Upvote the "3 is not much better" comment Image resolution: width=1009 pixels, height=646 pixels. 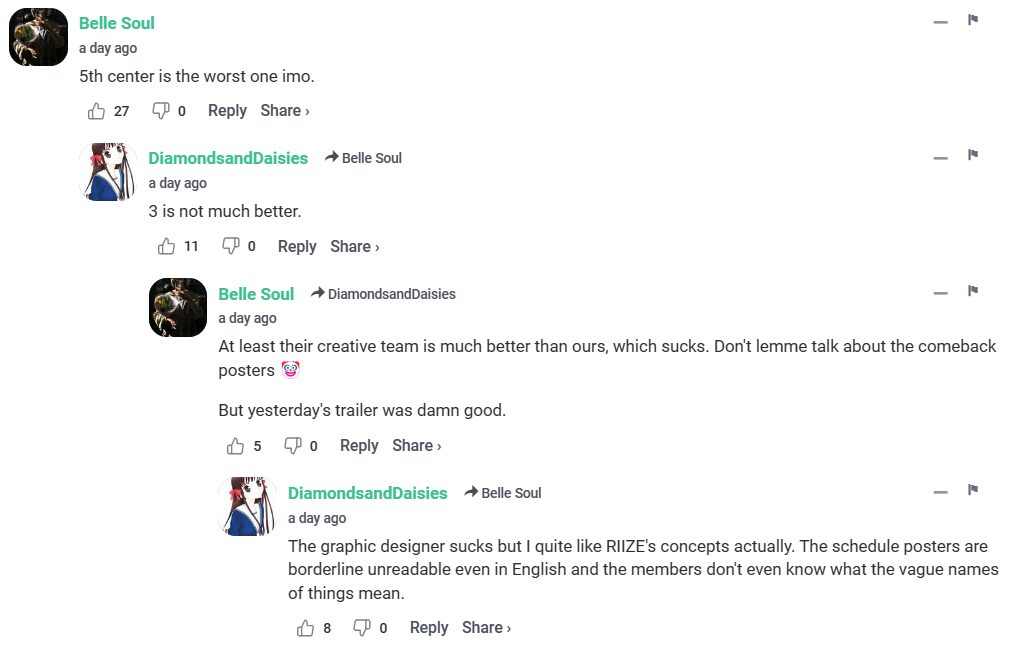(167, 246)
